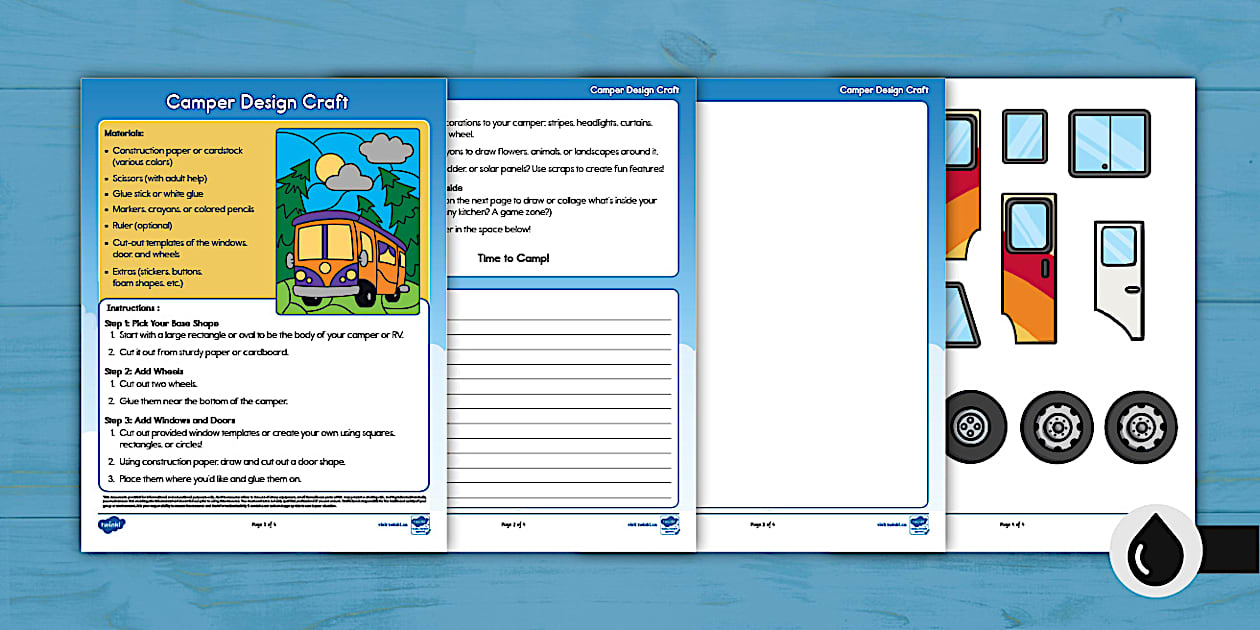Image resolution: width=1260 pixels, height=630 pixels.
Task: Open the first page titled Camper Design Craft
Action: click(257, 102)
